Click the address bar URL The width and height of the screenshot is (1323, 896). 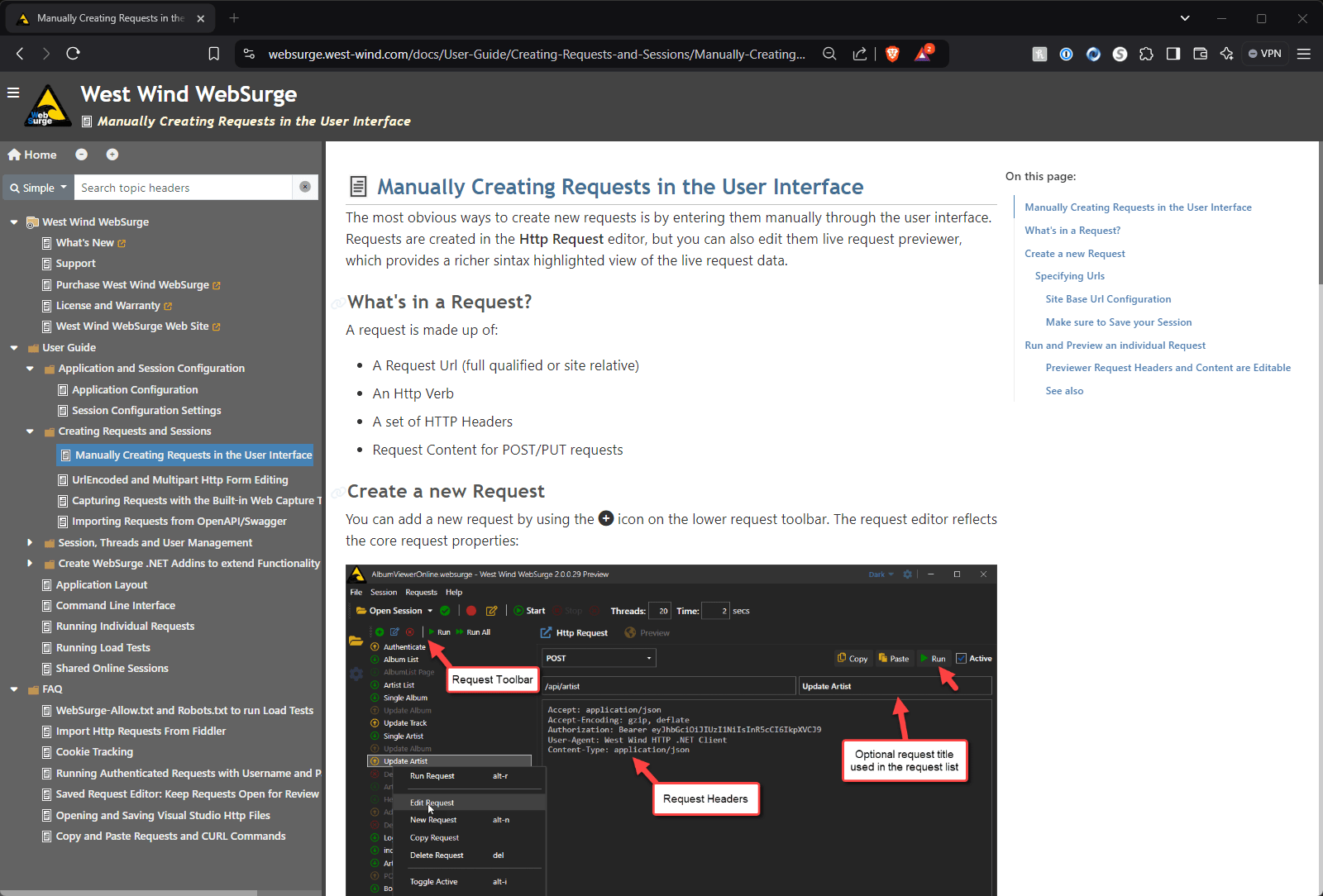tap(537, 54)
